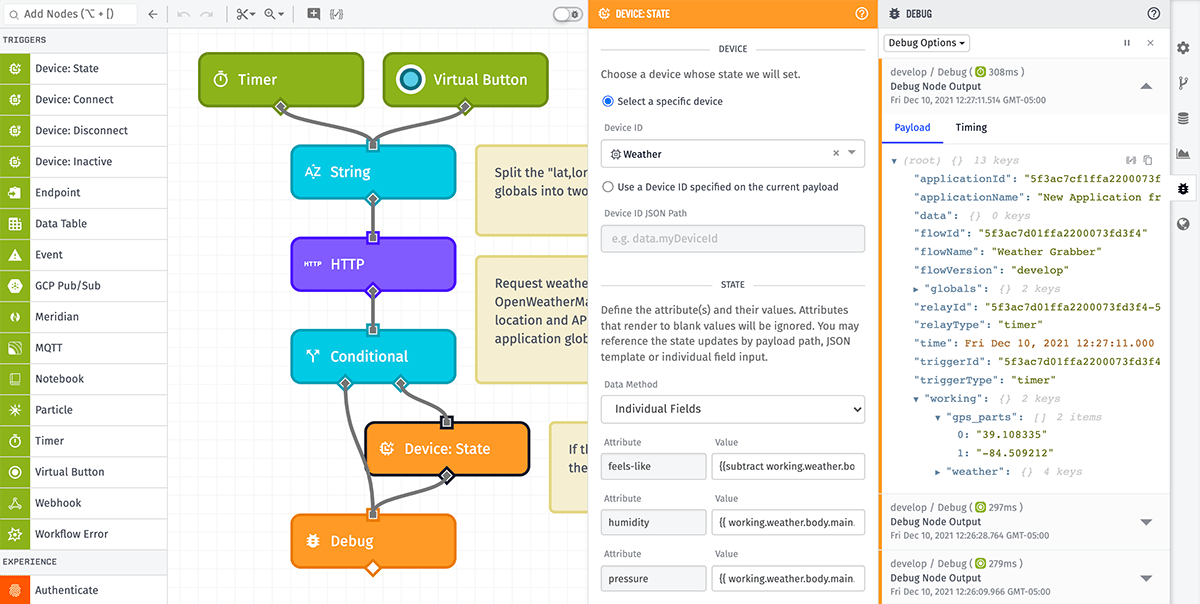This screenshot has width=1200, height=604.
Task: Switch to the Payload tab
Action: [912, 128]
